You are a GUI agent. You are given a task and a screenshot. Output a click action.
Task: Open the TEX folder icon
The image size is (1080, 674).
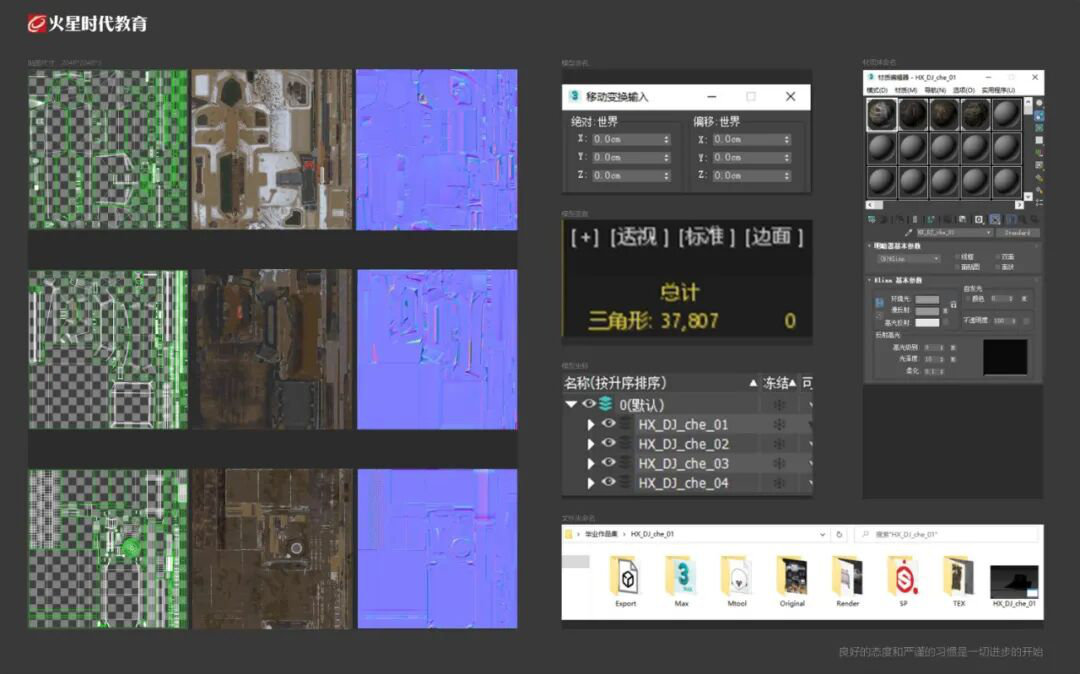tap(959, 576)
